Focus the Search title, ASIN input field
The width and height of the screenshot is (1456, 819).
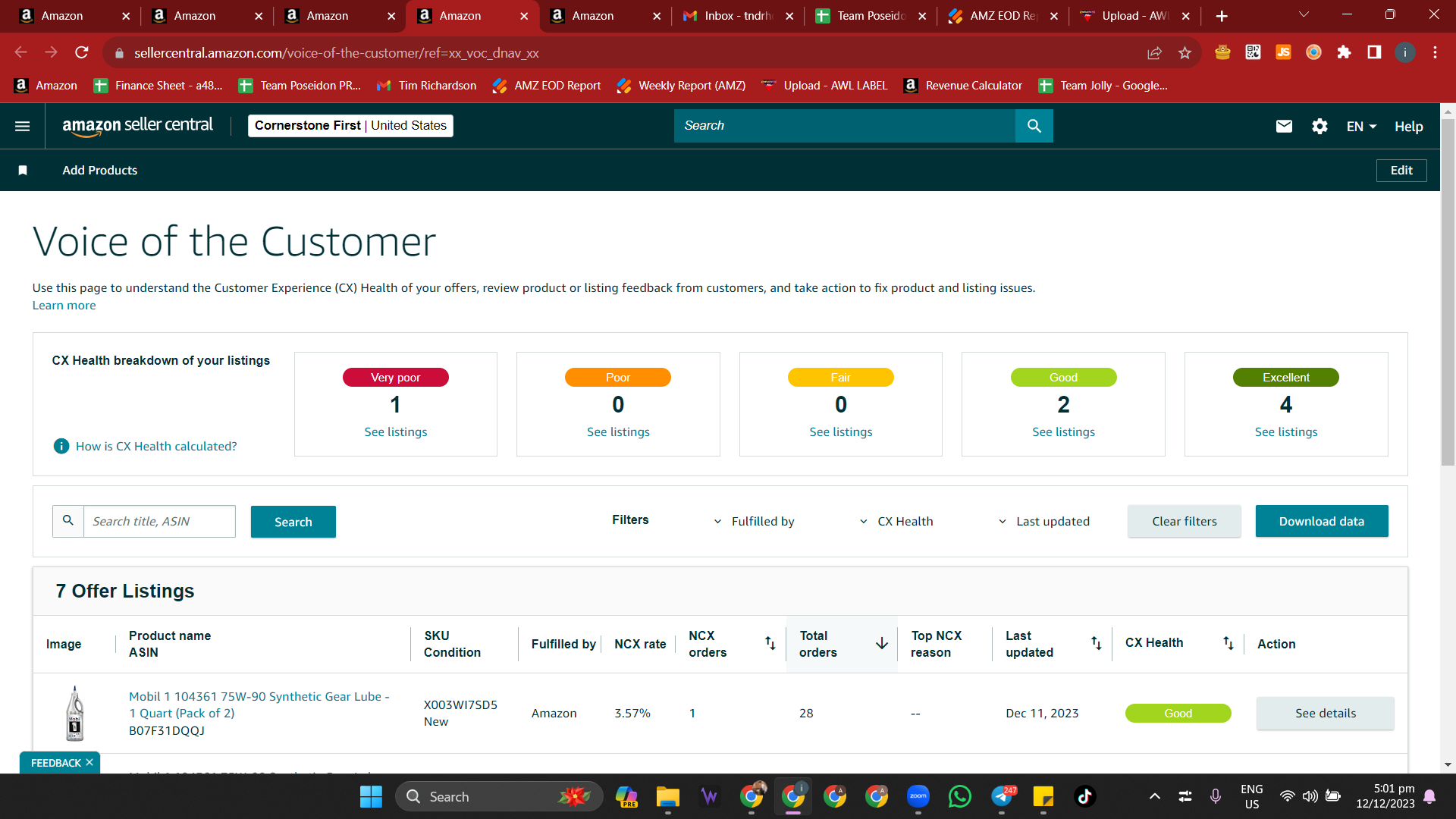coord(159,521)
